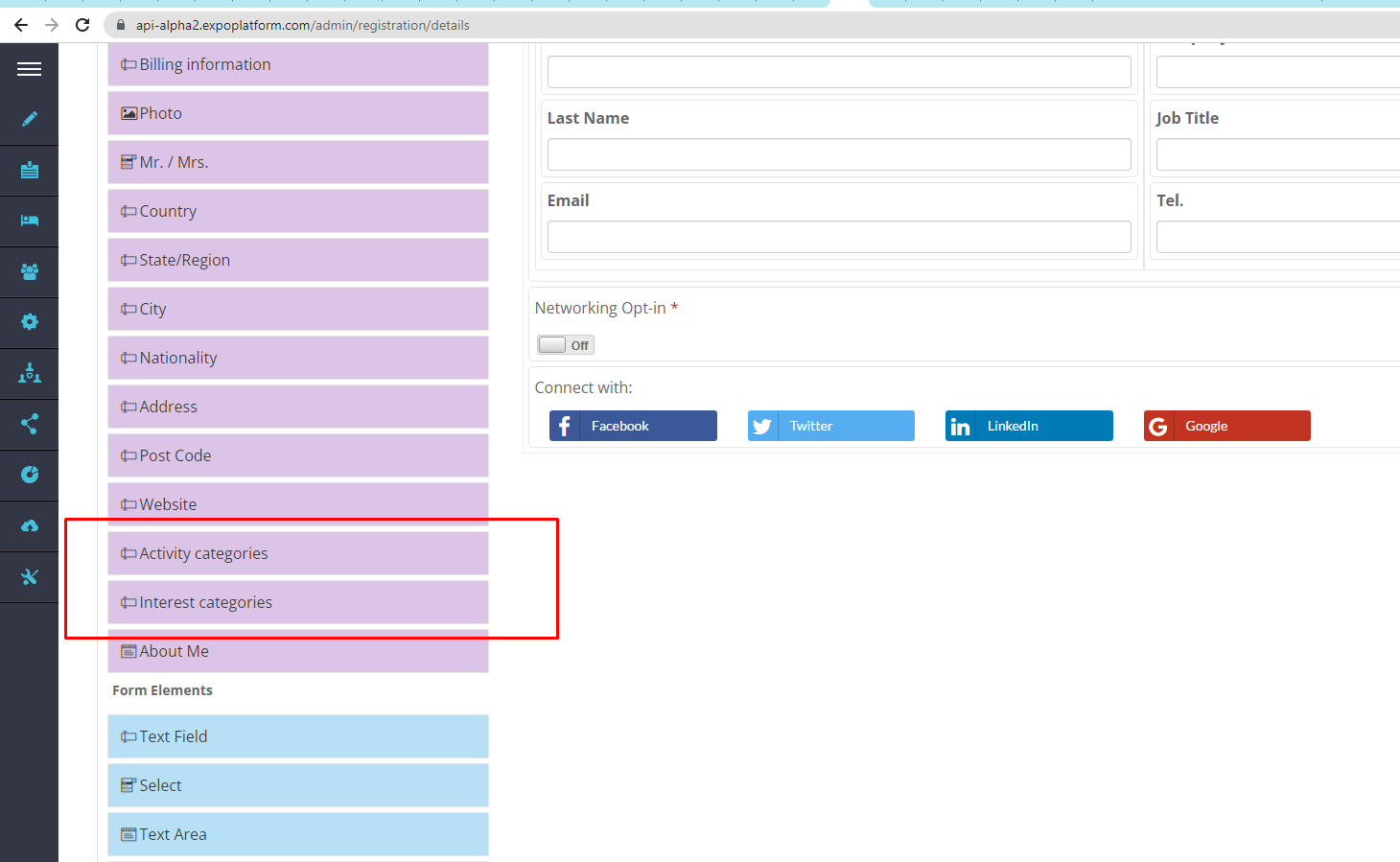Open the hamburger menu in the sidebar
Image resolution: width=1400 pixels, height=862 pixels.
tap(29, 69)
